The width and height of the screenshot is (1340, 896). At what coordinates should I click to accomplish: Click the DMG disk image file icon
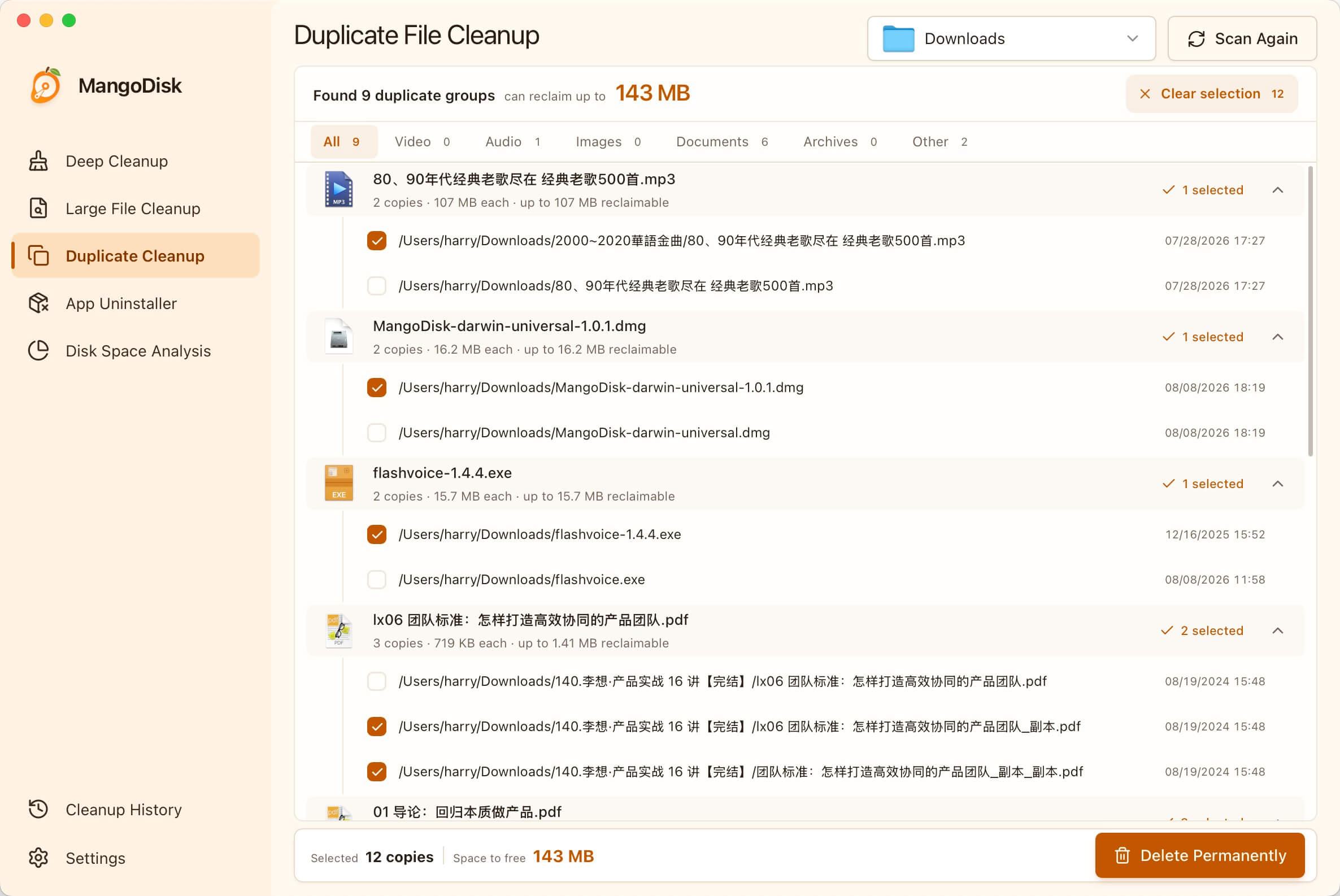pos(339,336)
